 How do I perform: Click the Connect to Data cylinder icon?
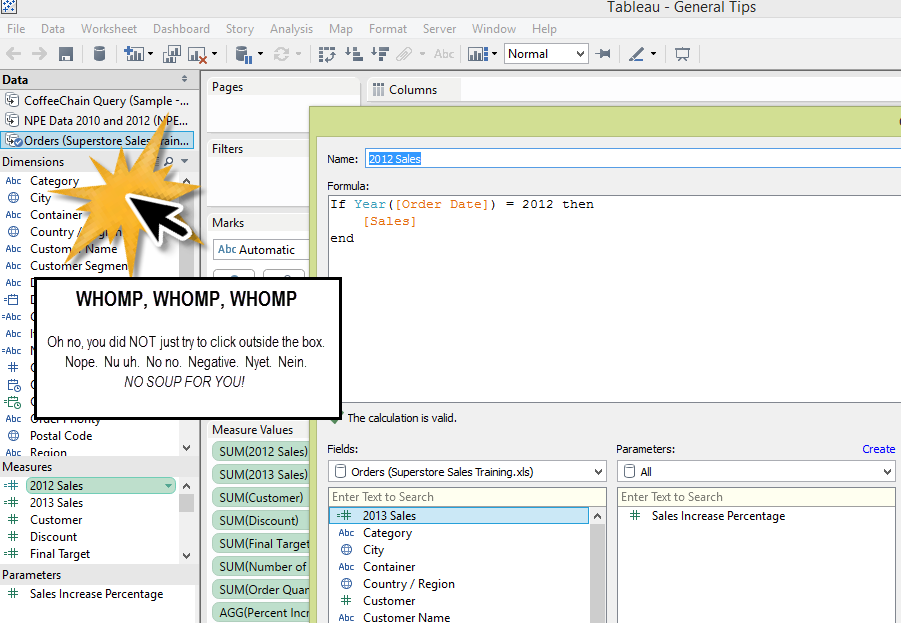pyautogui.click(x=99, y=54)
